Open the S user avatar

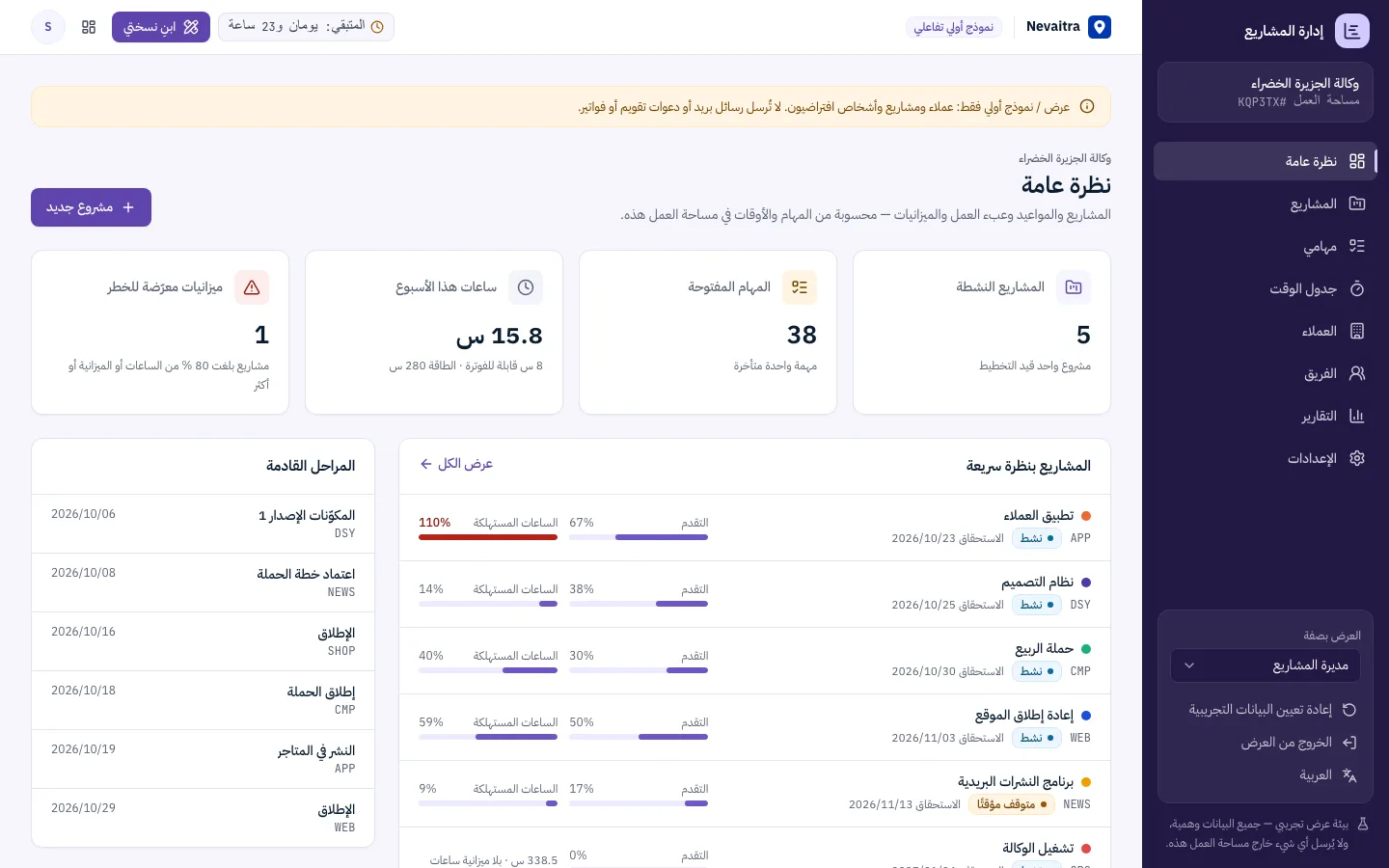coord(48,27)
